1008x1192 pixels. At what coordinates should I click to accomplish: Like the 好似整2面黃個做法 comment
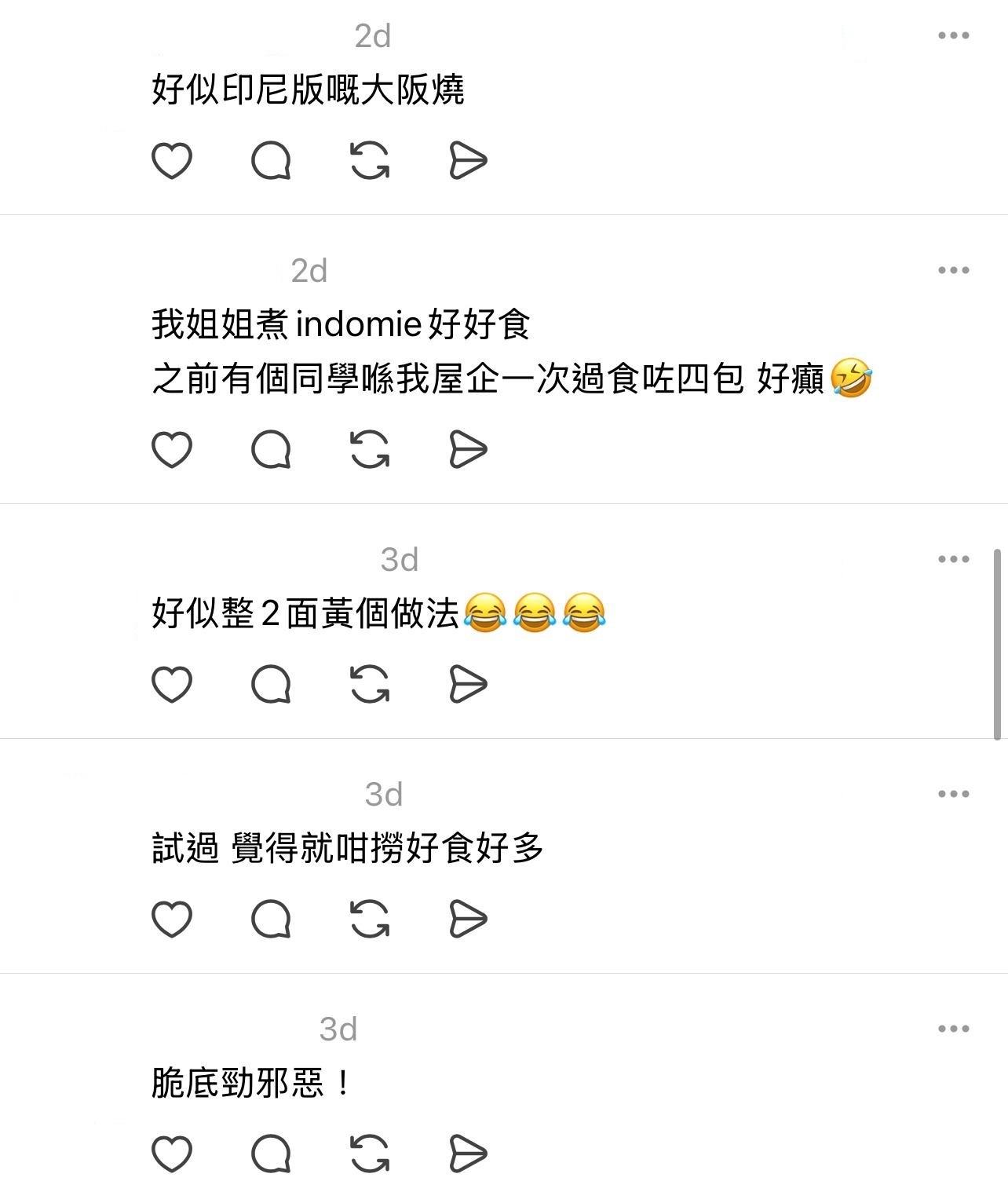tap(171, 684)
